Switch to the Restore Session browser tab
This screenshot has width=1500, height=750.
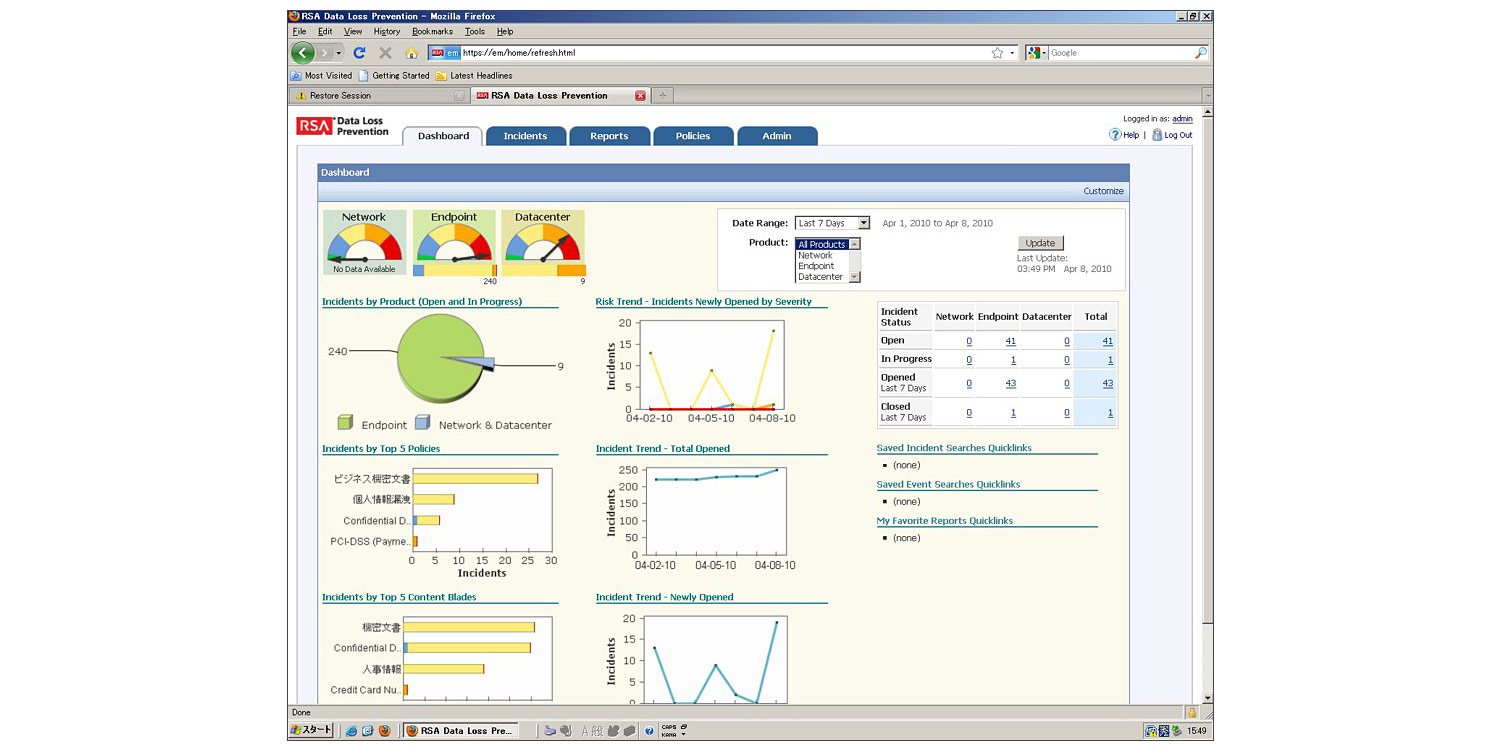380,96
